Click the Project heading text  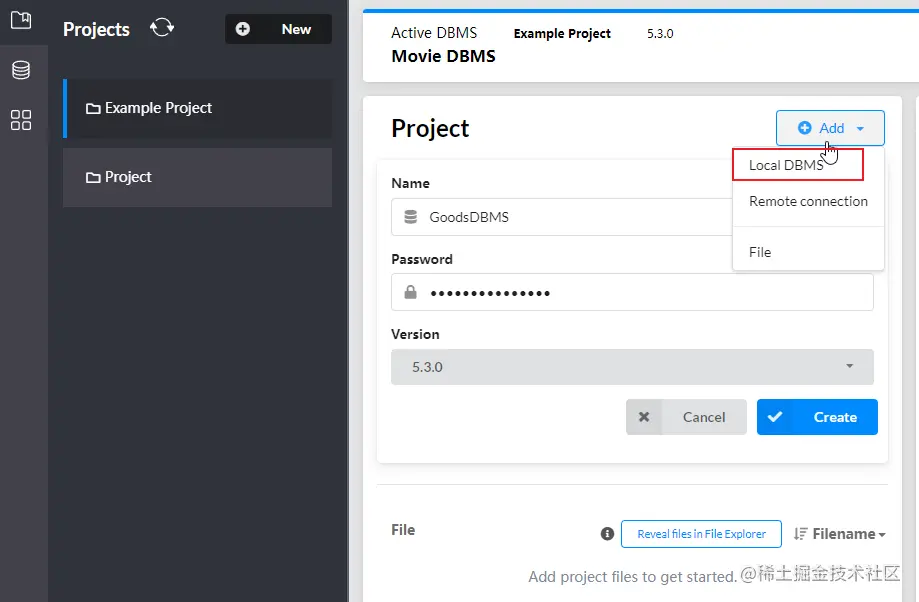coord(430,128)
